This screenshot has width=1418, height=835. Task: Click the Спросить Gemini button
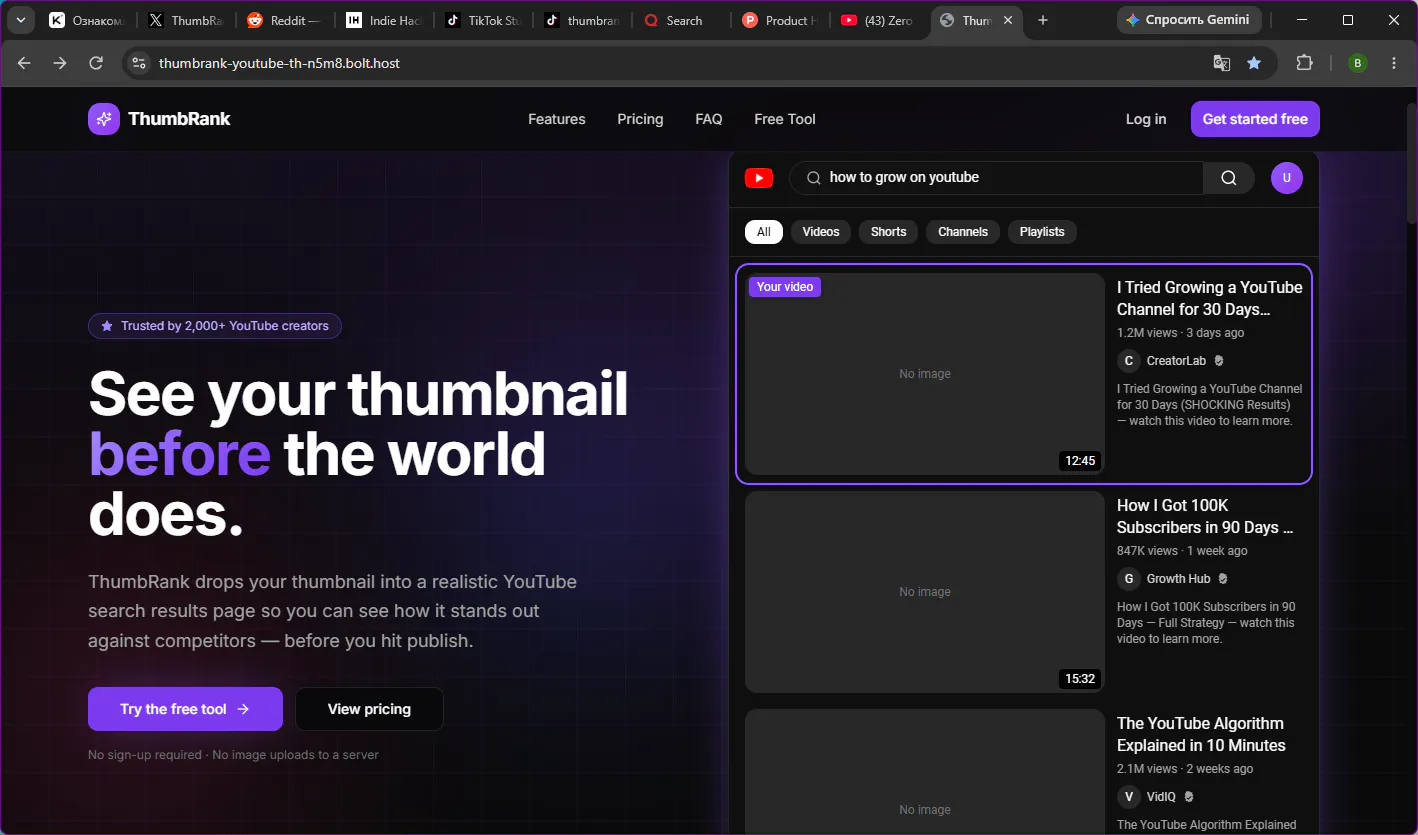tap(1189, 20)
